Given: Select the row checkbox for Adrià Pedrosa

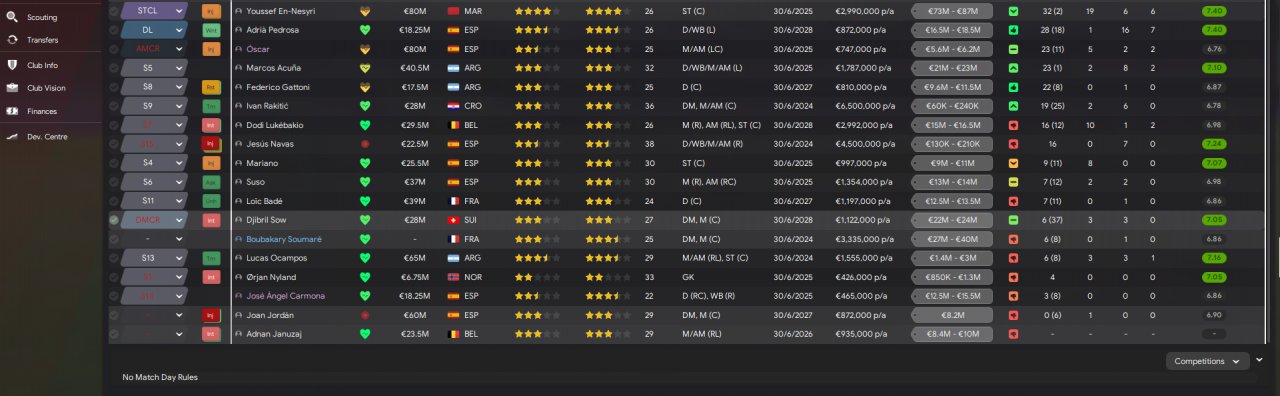Looking at the screenshot, I should pos(114,30).
